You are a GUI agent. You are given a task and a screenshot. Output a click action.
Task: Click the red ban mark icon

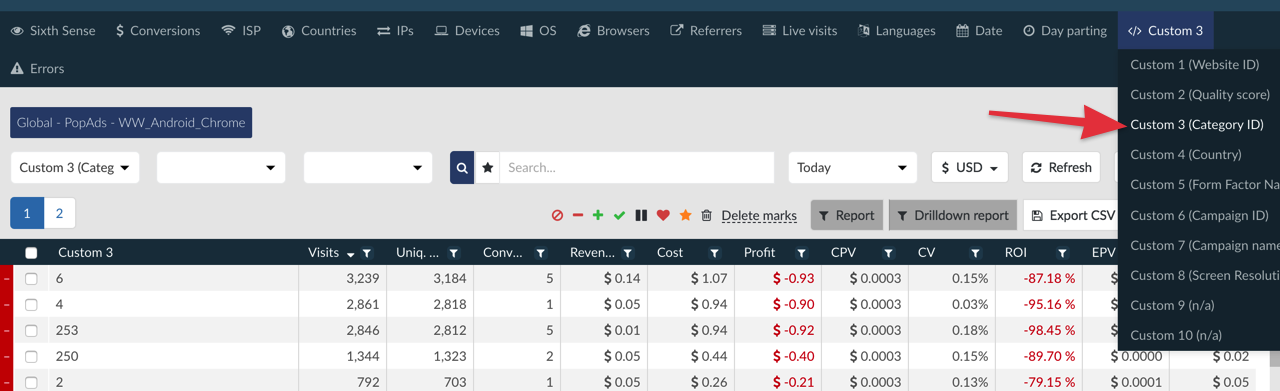[x=557, y=215]
